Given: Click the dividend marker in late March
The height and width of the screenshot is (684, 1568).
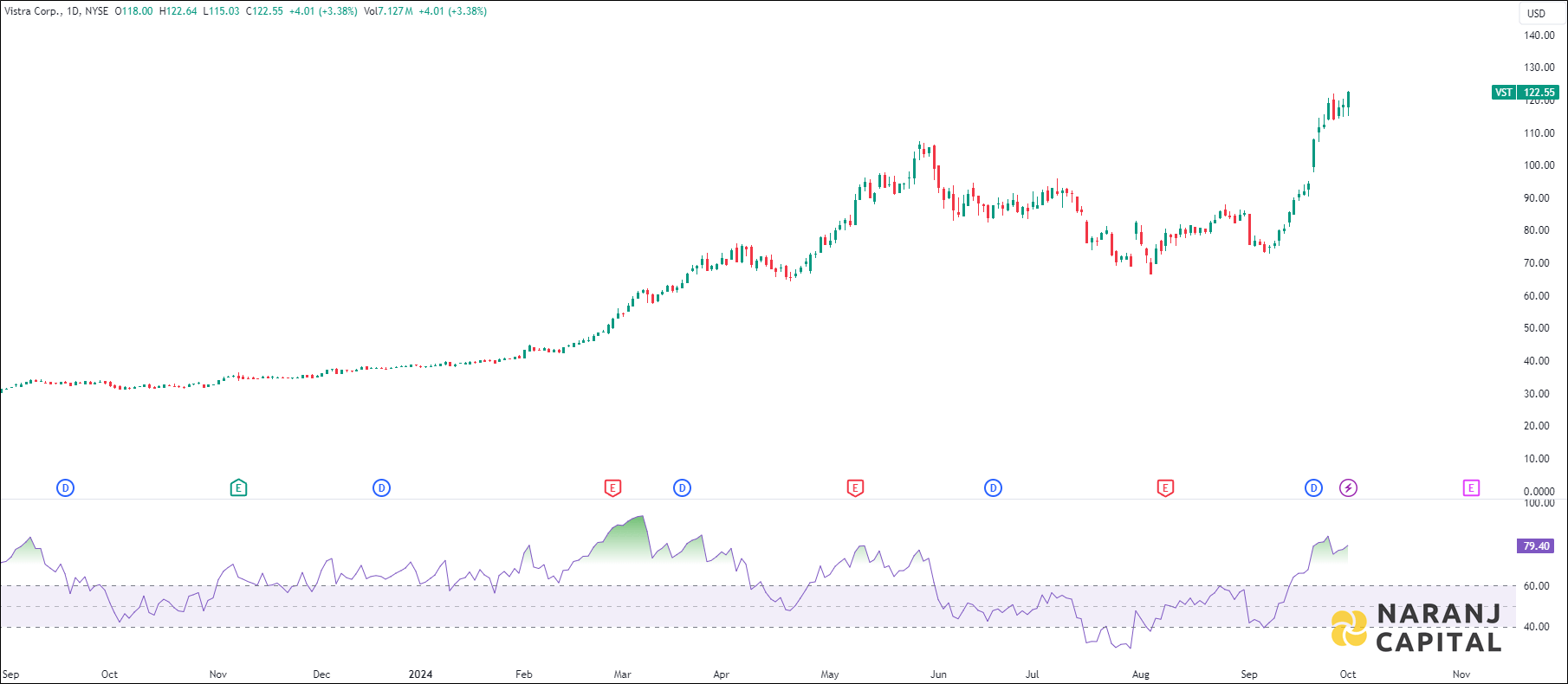Looking at the screenshot, I should click(x=682, y=488).
